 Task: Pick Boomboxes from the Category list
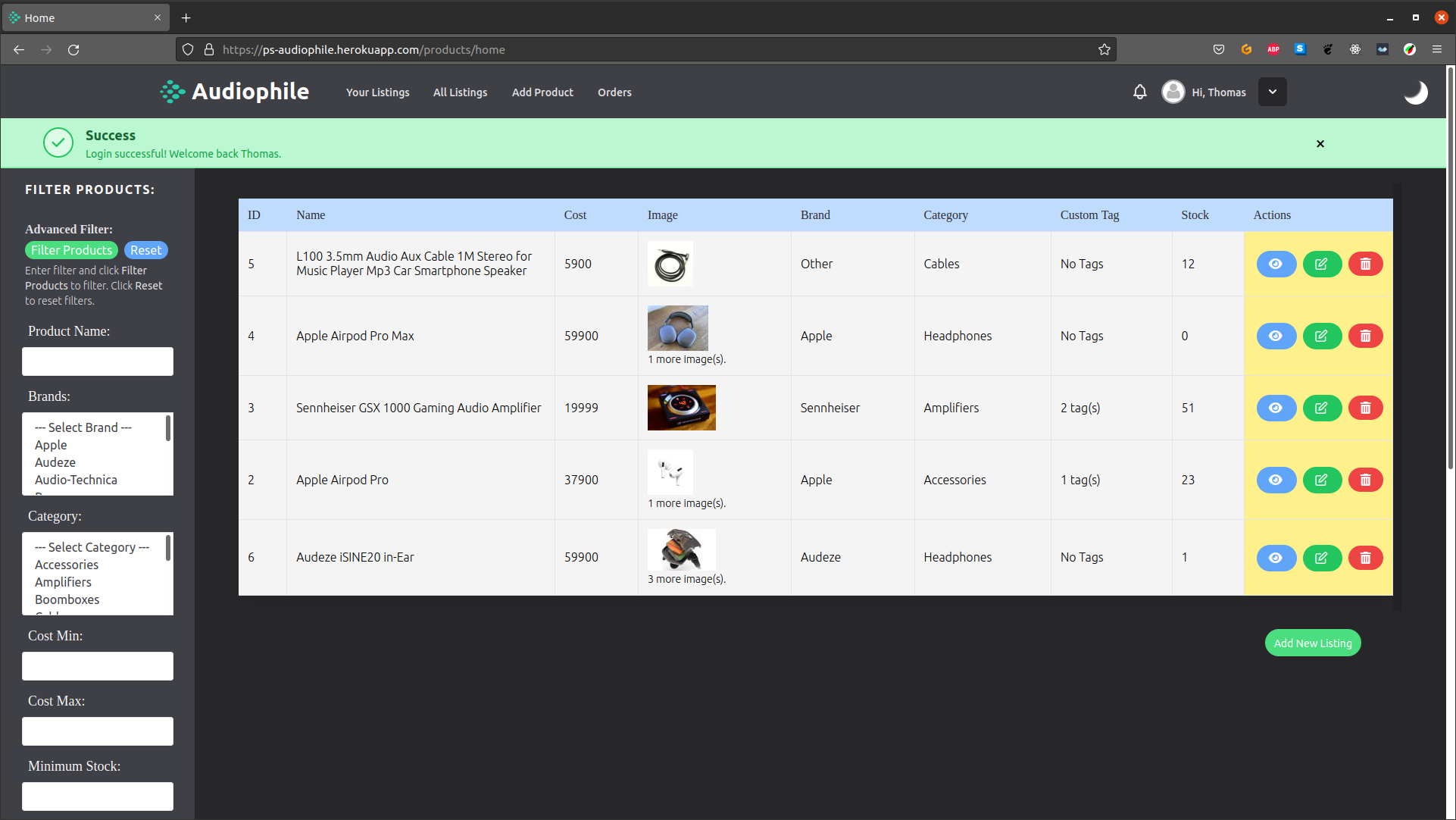click(67, 599)
